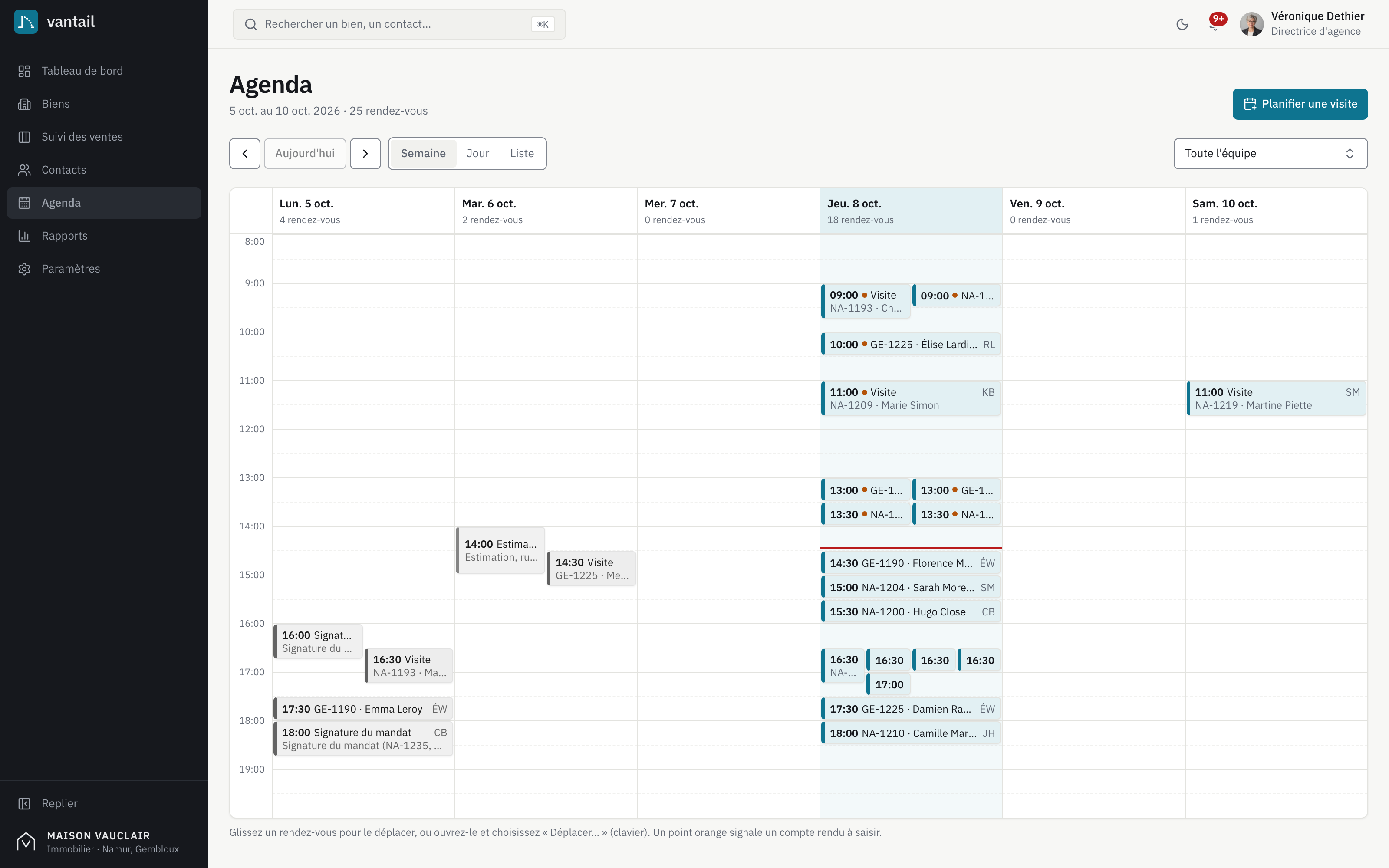Open the 15:00 NA-1204 Sarah More event
The image size is (1389, 868).
[x=911, y=588]
